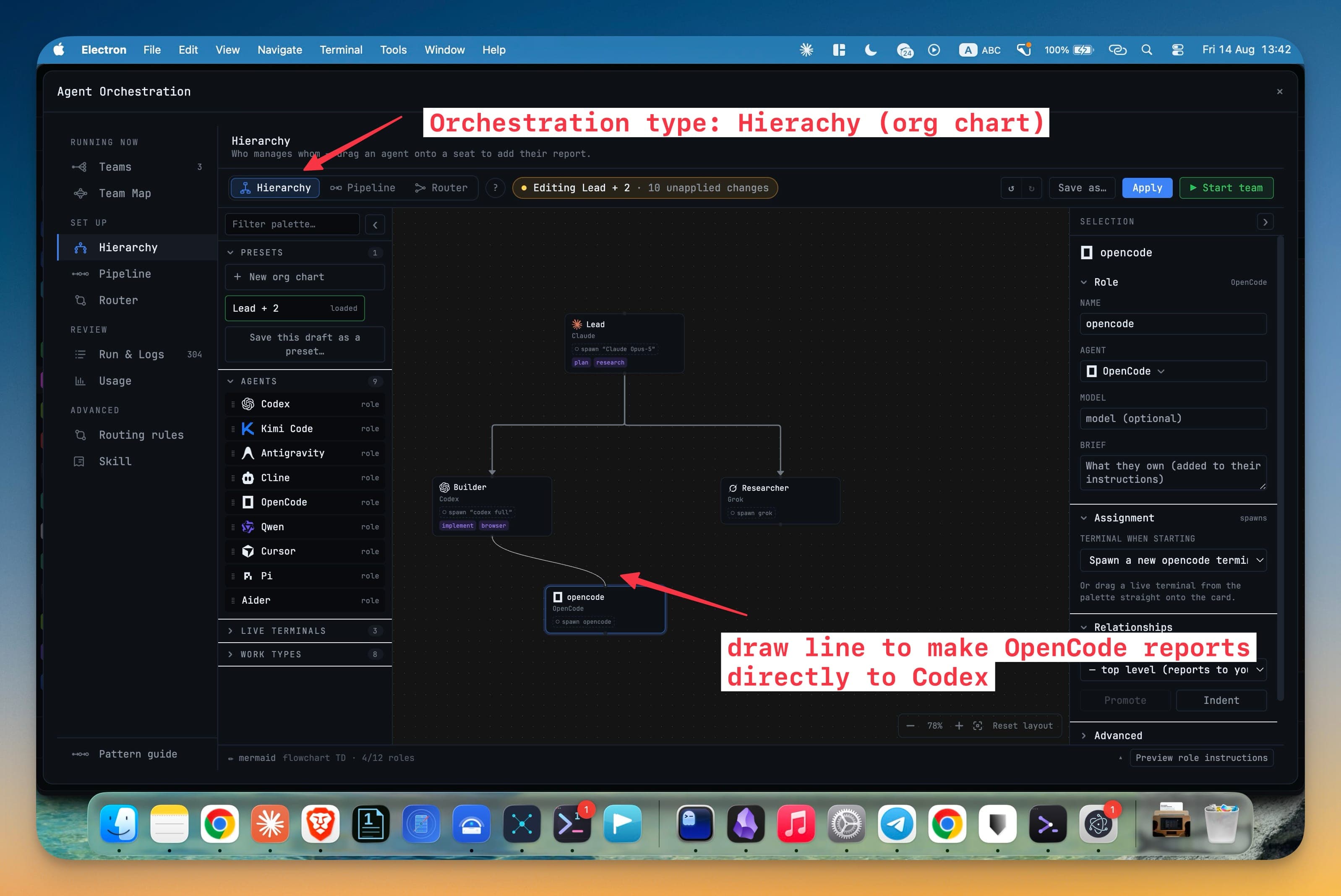Collapse the Agents section in the palette
Image resolution: width=1341 pixels, height=896 pixels.
230,381
